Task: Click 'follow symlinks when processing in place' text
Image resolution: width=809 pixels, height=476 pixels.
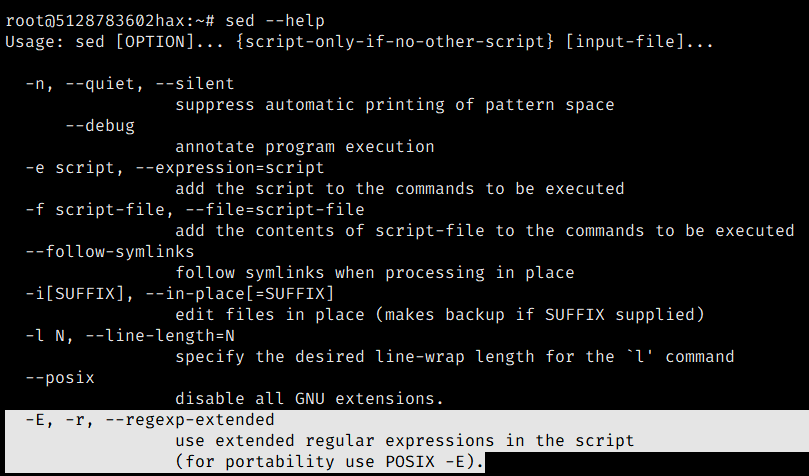Action: tap(375, 273)
